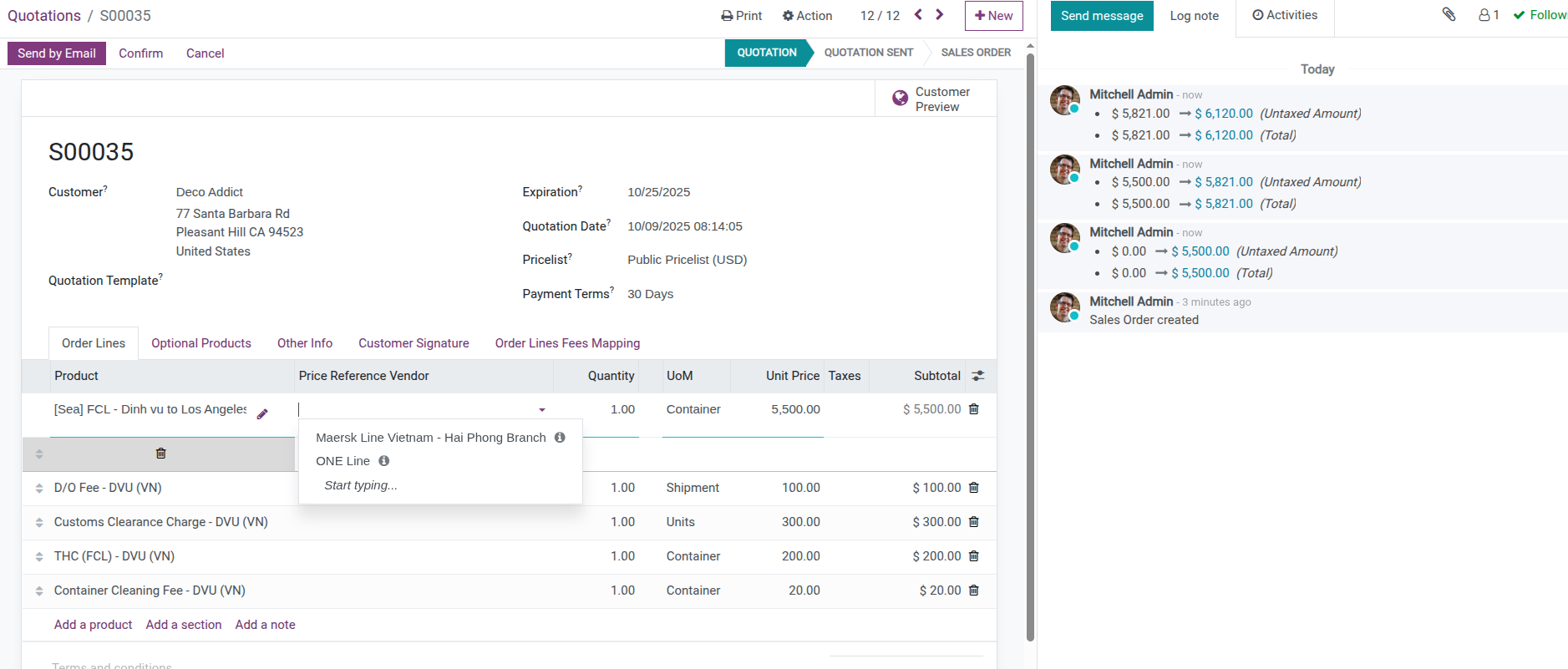
Task: Toggle the Following status
Action: (x=1540, y=15)
